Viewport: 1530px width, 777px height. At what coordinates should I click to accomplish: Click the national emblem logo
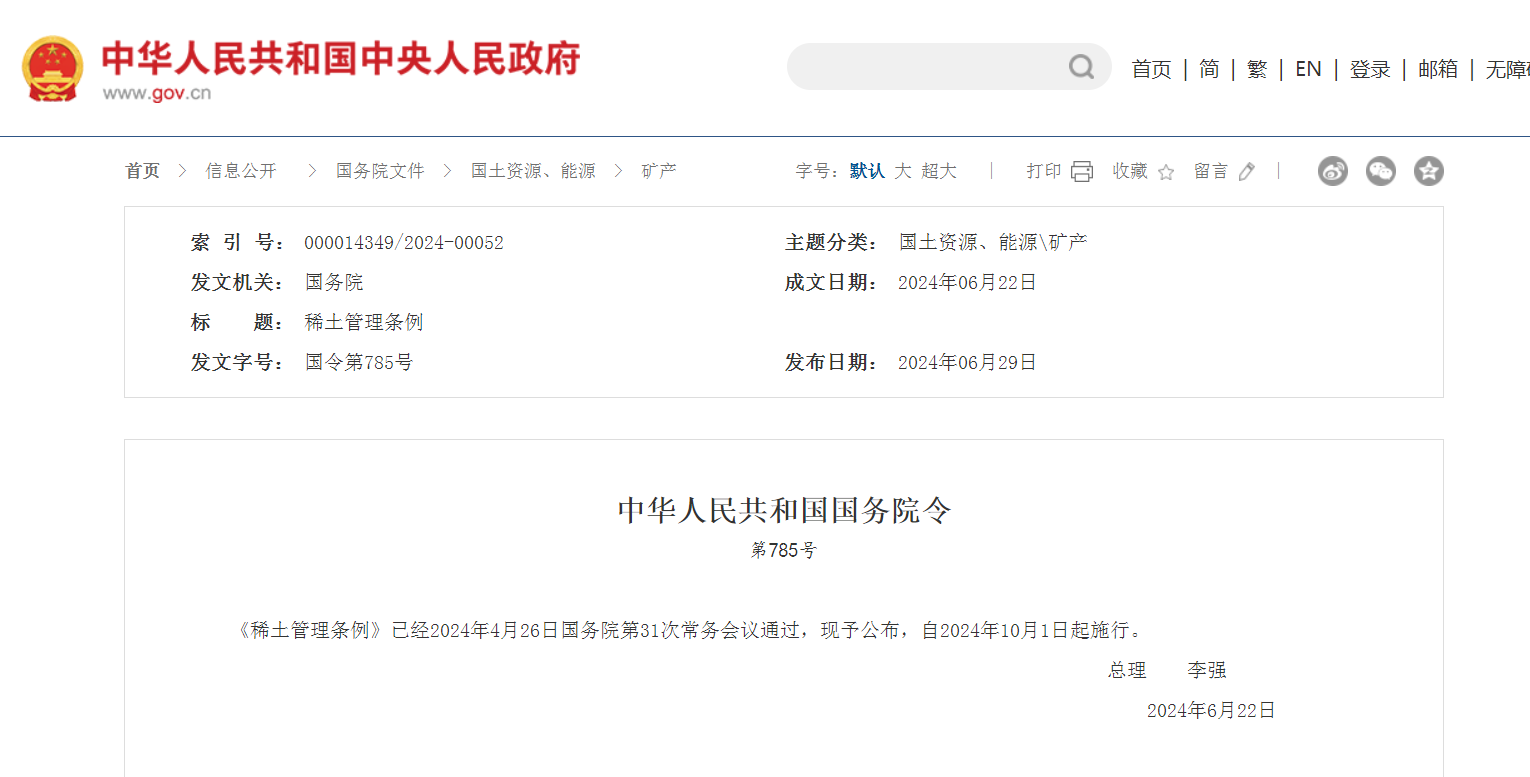(53, 68)
